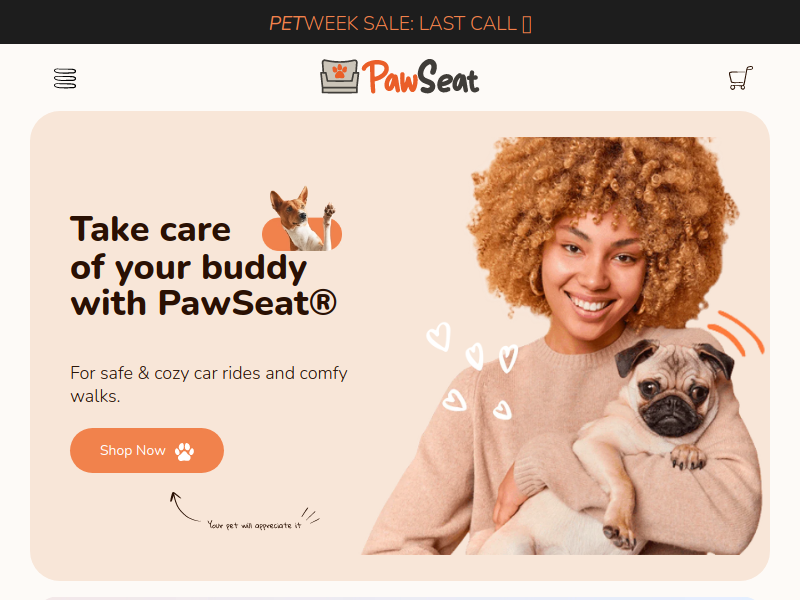800x600 pixels.
Task: Click the 'of your buddy' headline line
Action: point(189,267)
